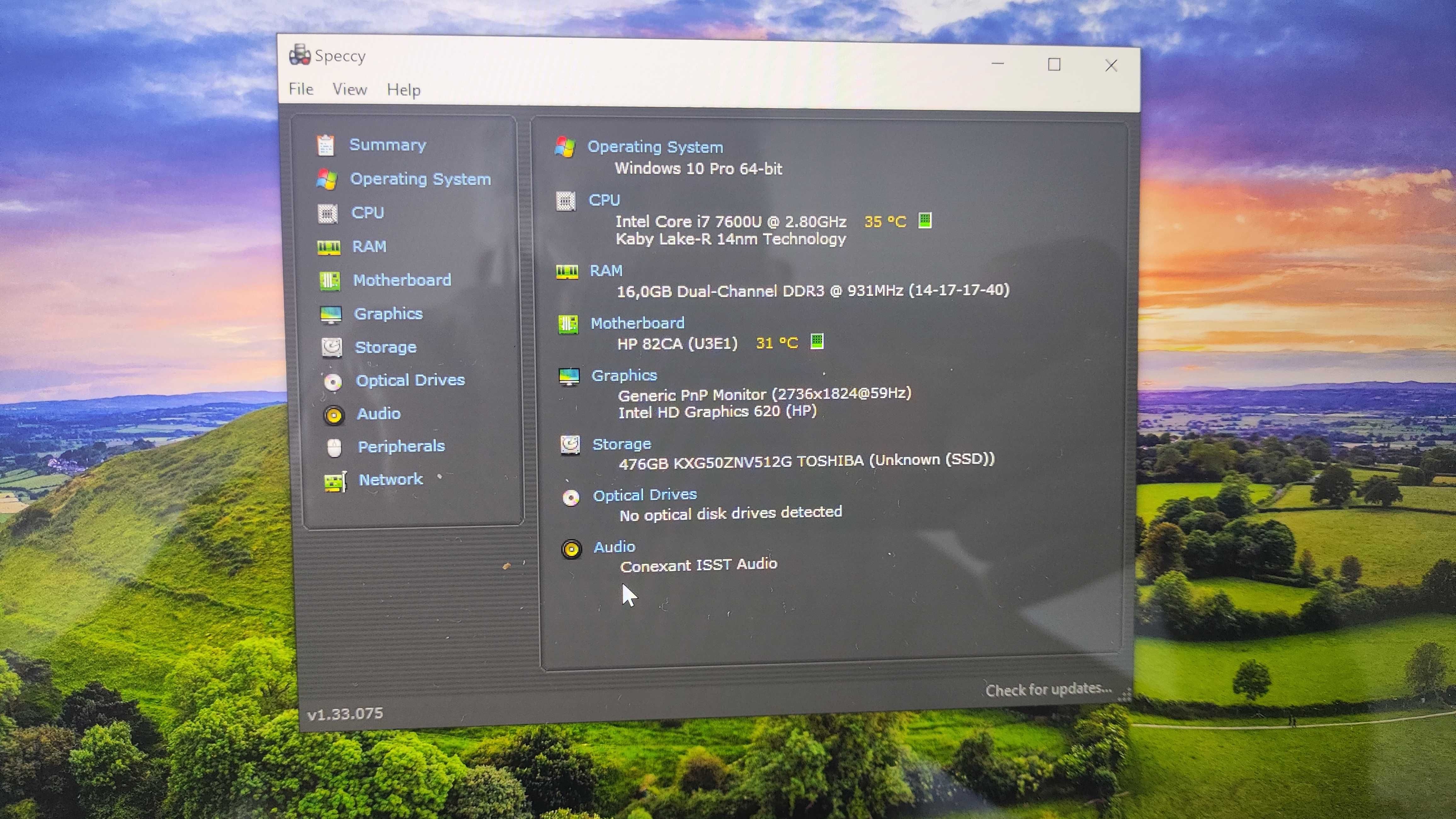Show the Motherboard section from sidebar
The width and height of the screenshot is (1456, 819).
point(402,280)
